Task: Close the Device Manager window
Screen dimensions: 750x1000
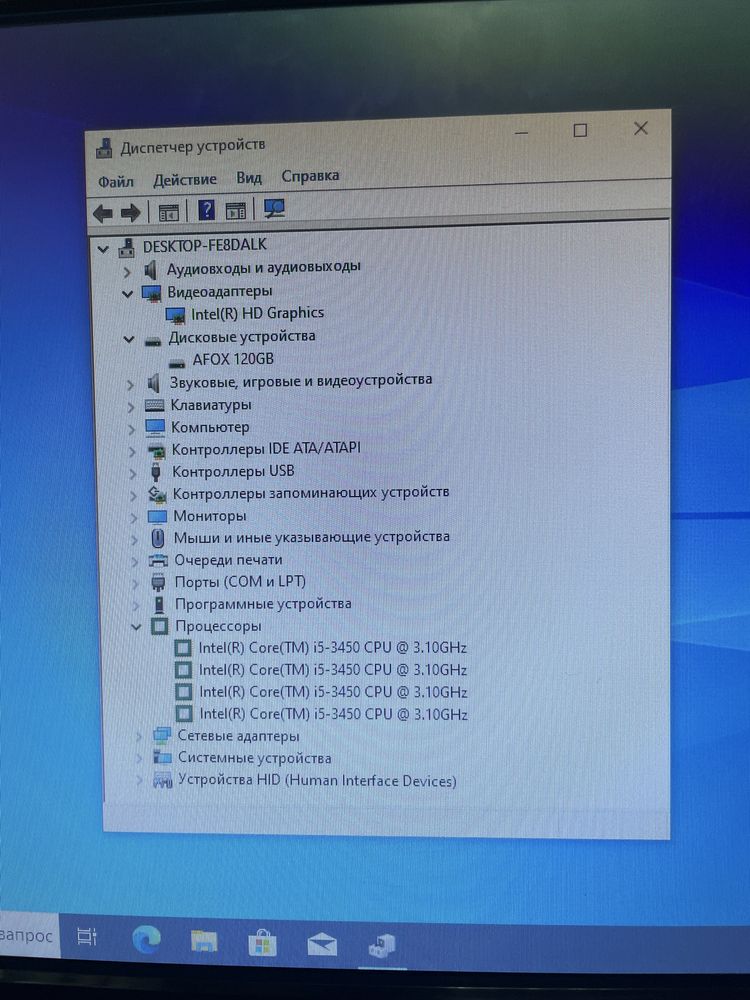Action: click(x=640, y=128)
